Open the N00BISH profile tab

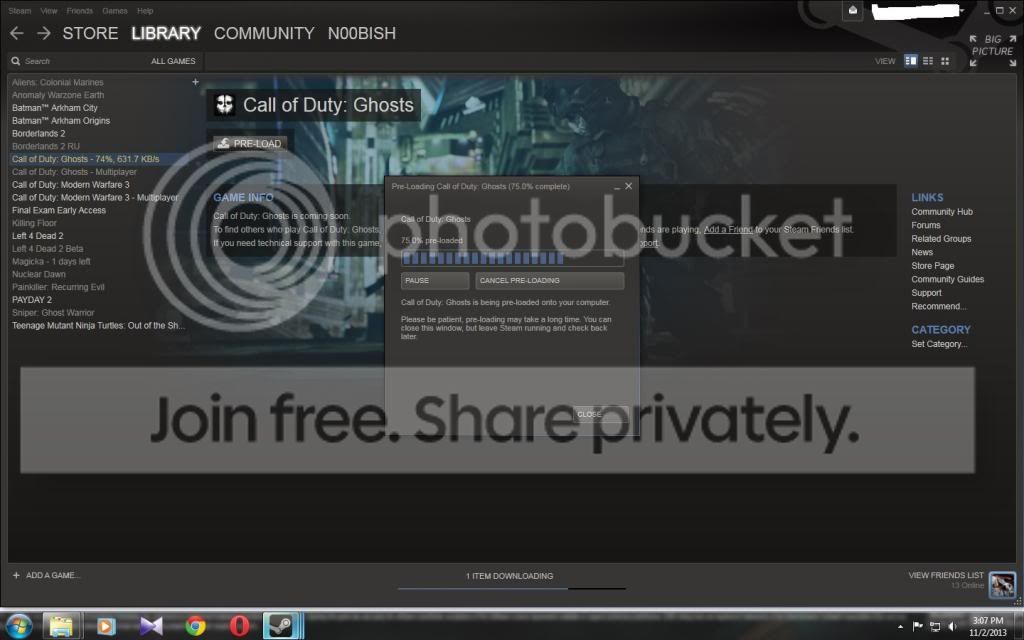[362, 33]
